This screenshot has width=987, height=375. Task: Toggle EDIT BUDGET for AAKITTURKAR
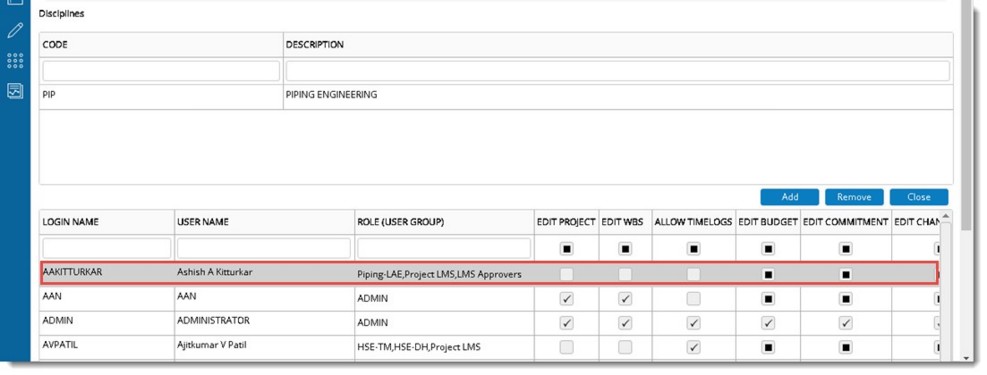pos(768,274)
